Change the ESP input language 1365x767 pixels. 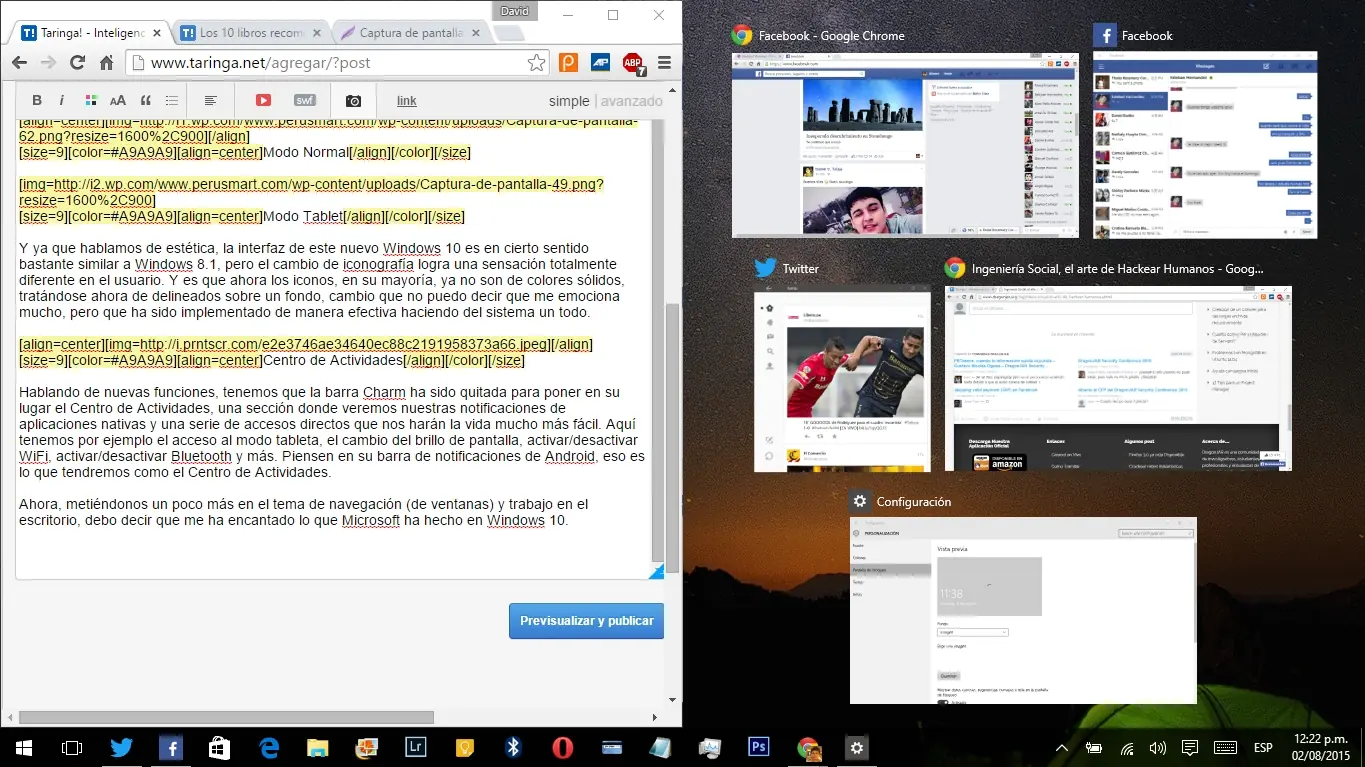coord(1263,747)
